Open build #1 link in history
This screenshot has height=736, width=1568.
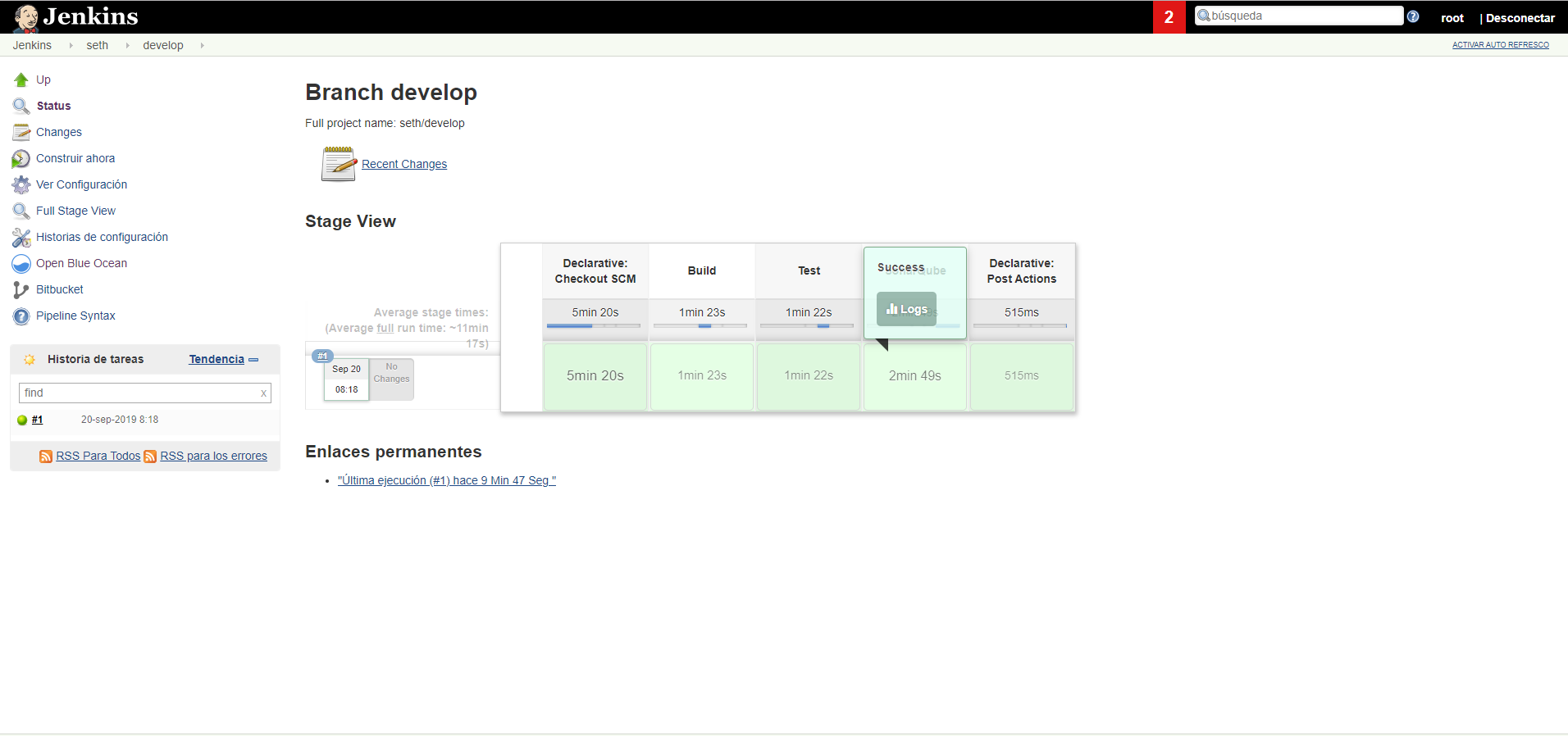pyautogui.click(x=37, y=420)
